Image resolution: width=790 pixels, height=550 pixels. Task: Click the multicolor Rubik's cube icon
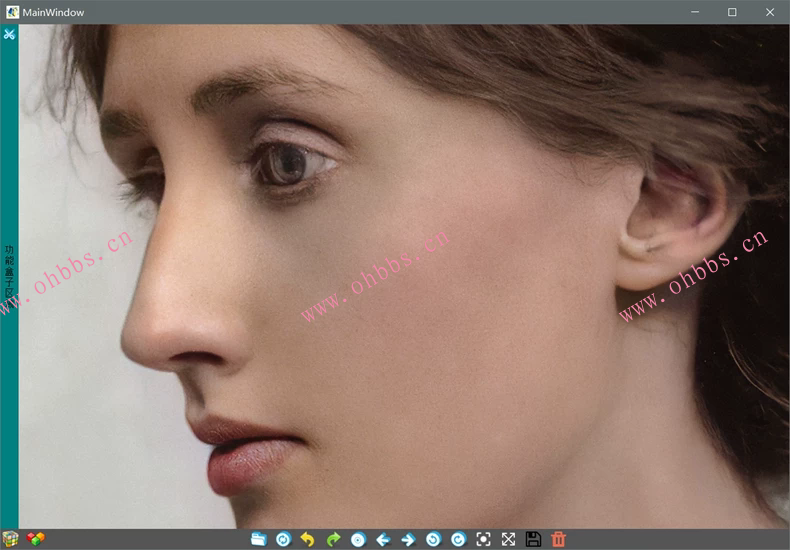10,539
